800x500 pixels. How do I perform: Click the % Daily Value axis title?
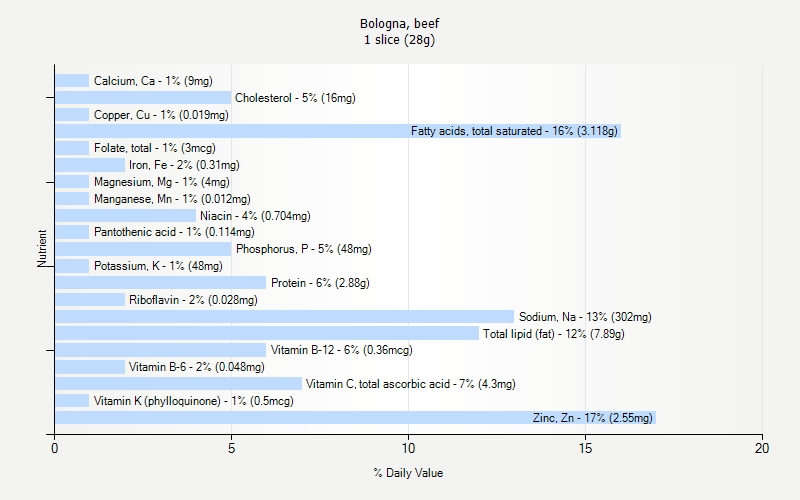tap(408, 473)
